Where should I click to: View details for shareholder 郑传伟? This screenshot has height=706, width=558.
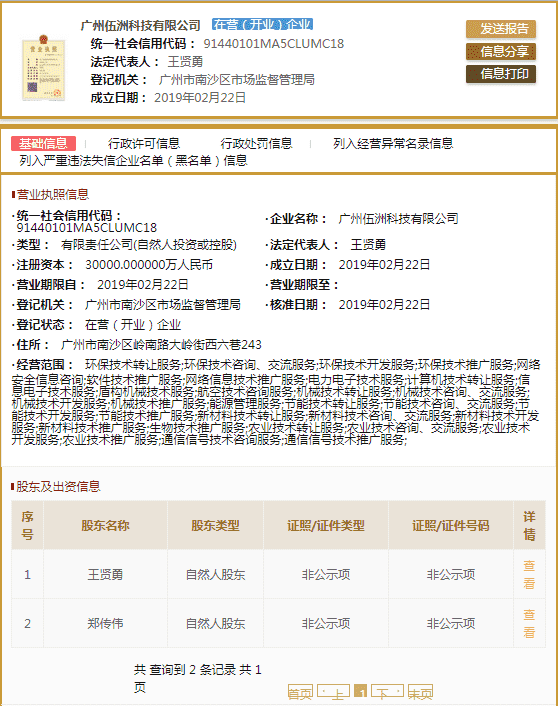[529, 624]
